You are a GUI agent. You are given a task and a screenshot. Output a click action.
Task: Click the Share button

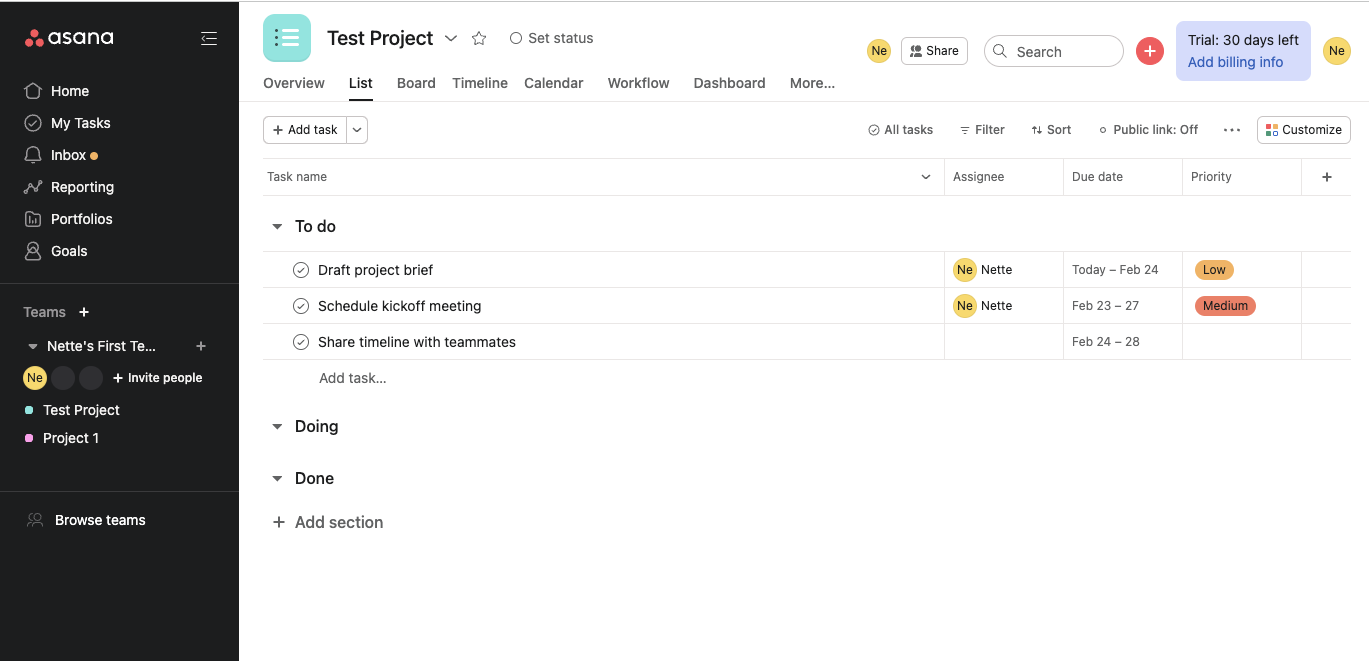pos(934,51)
